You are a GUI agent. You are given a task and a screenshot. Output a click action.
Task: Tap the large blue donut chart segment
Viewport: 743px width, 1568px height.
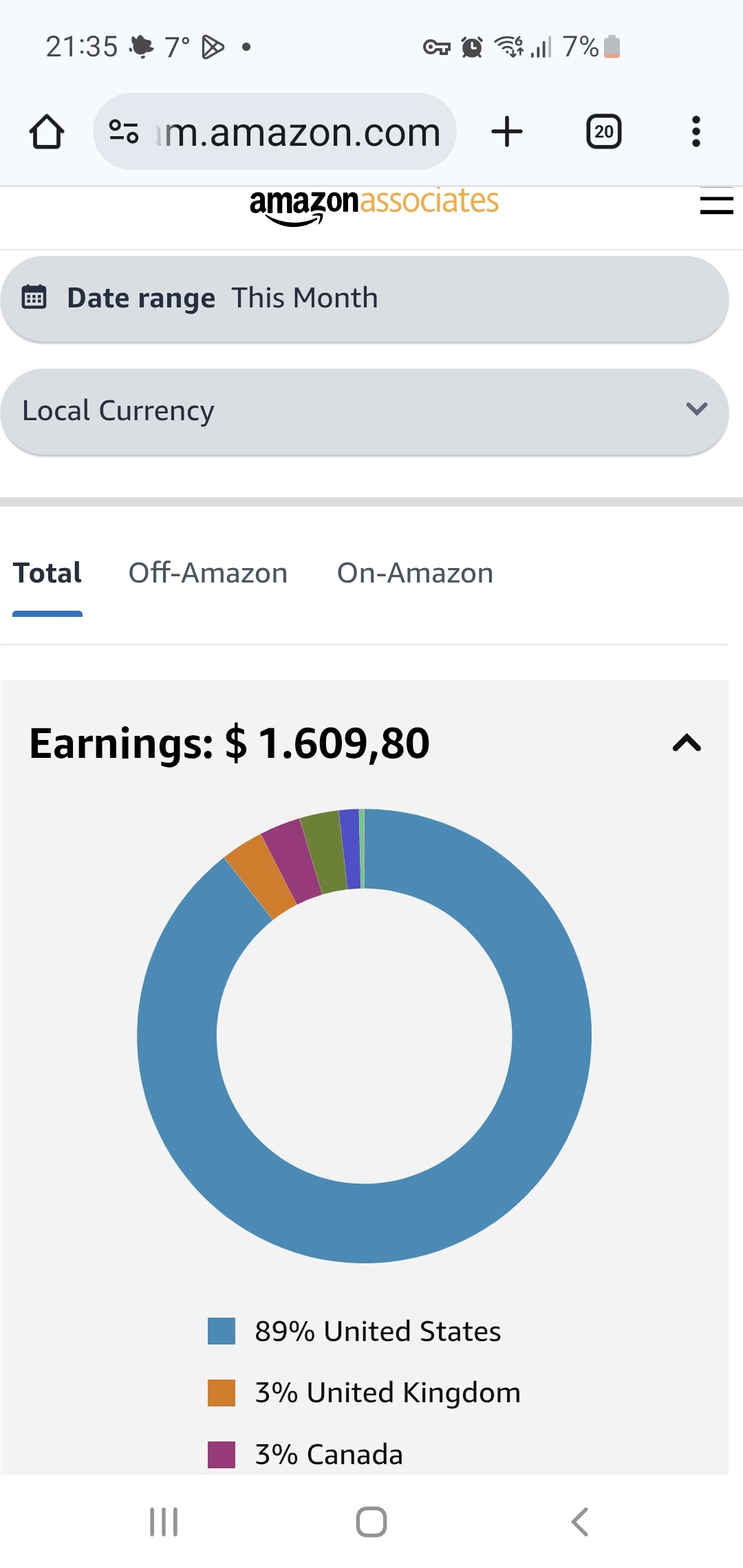[550, 1032]
